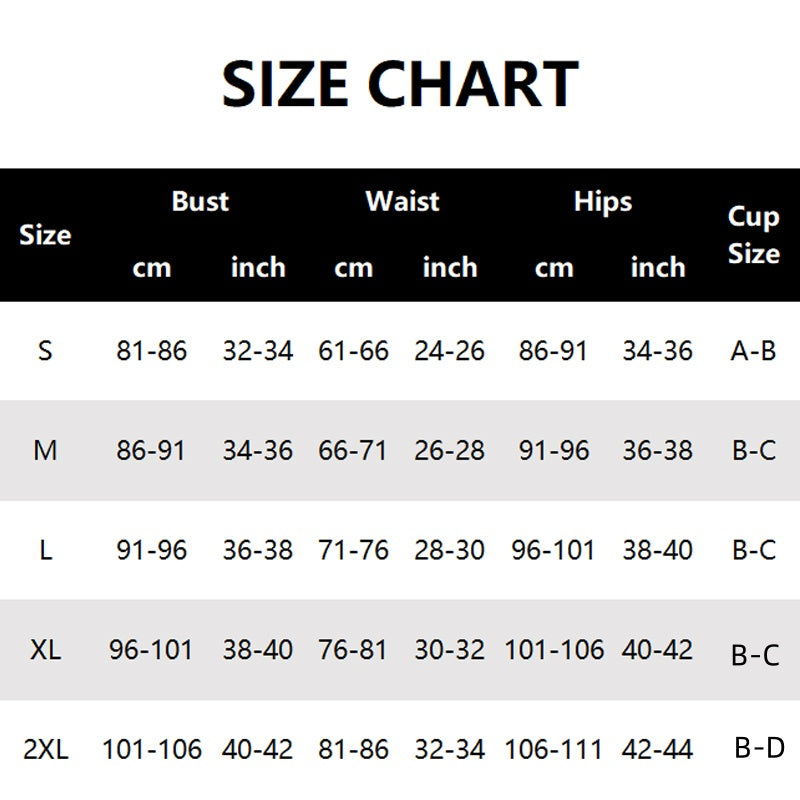Click the SIZE CHART title
Screen dimensions: 800x800
click(401, 84)
